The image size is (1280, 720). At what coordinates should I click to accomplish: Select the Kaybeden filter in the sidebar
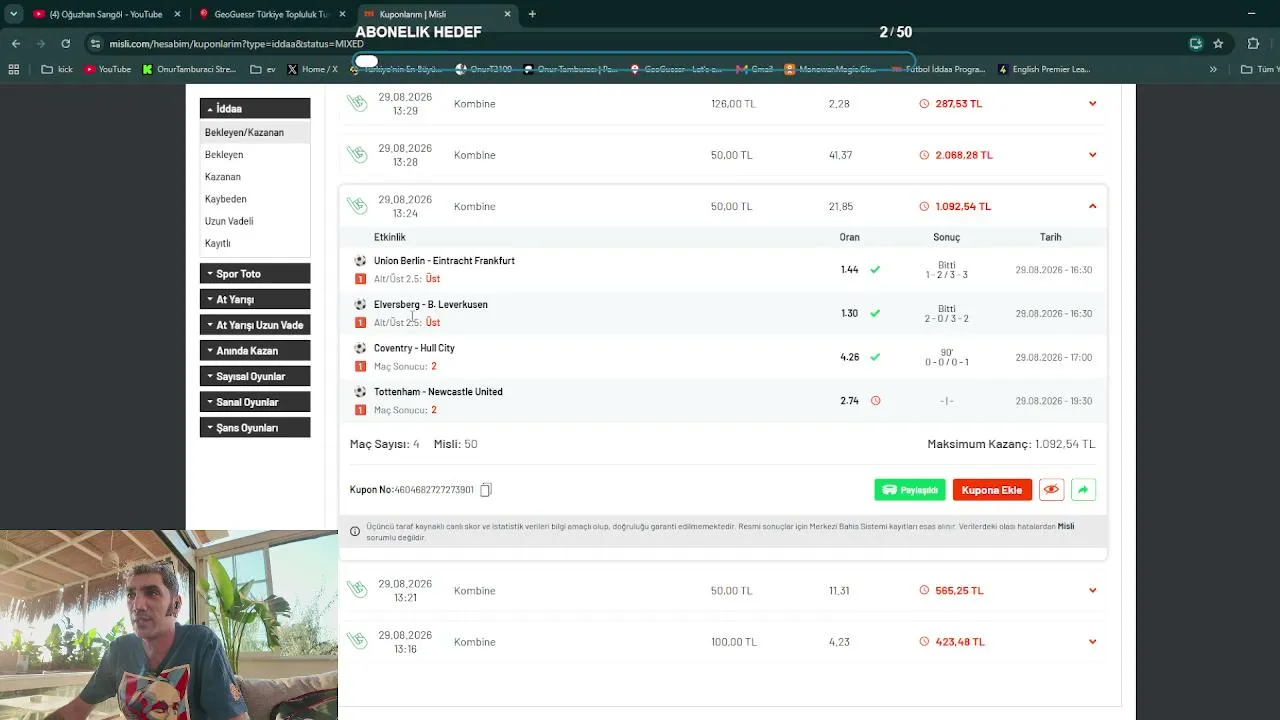coord(226,199)
